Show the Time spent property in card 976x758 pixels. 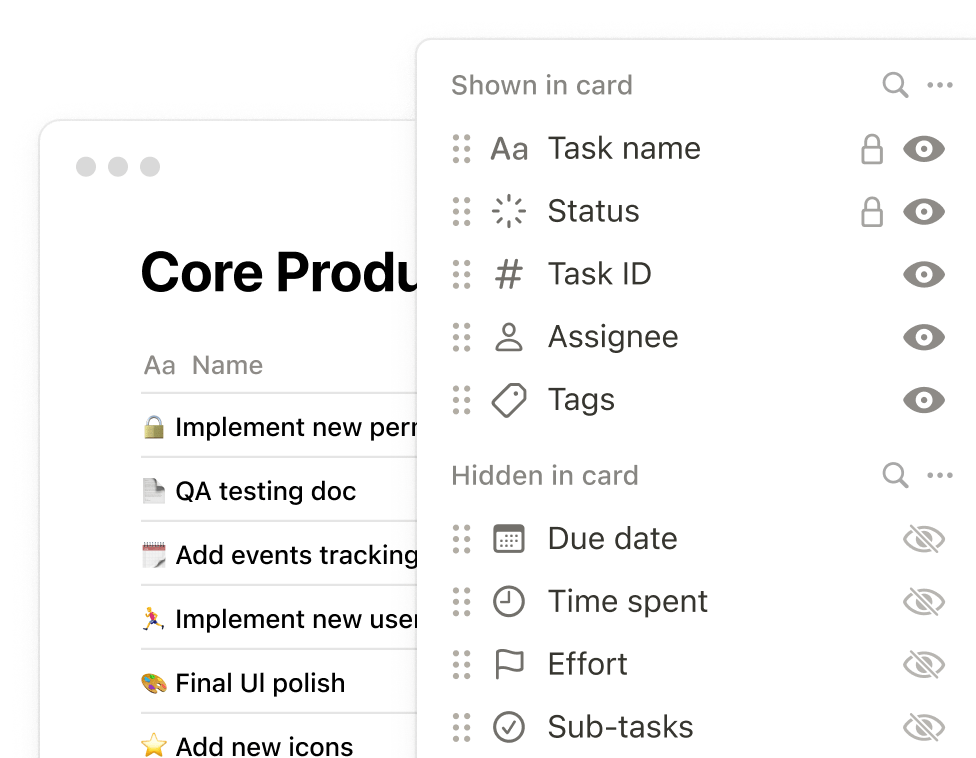[923, 602]
